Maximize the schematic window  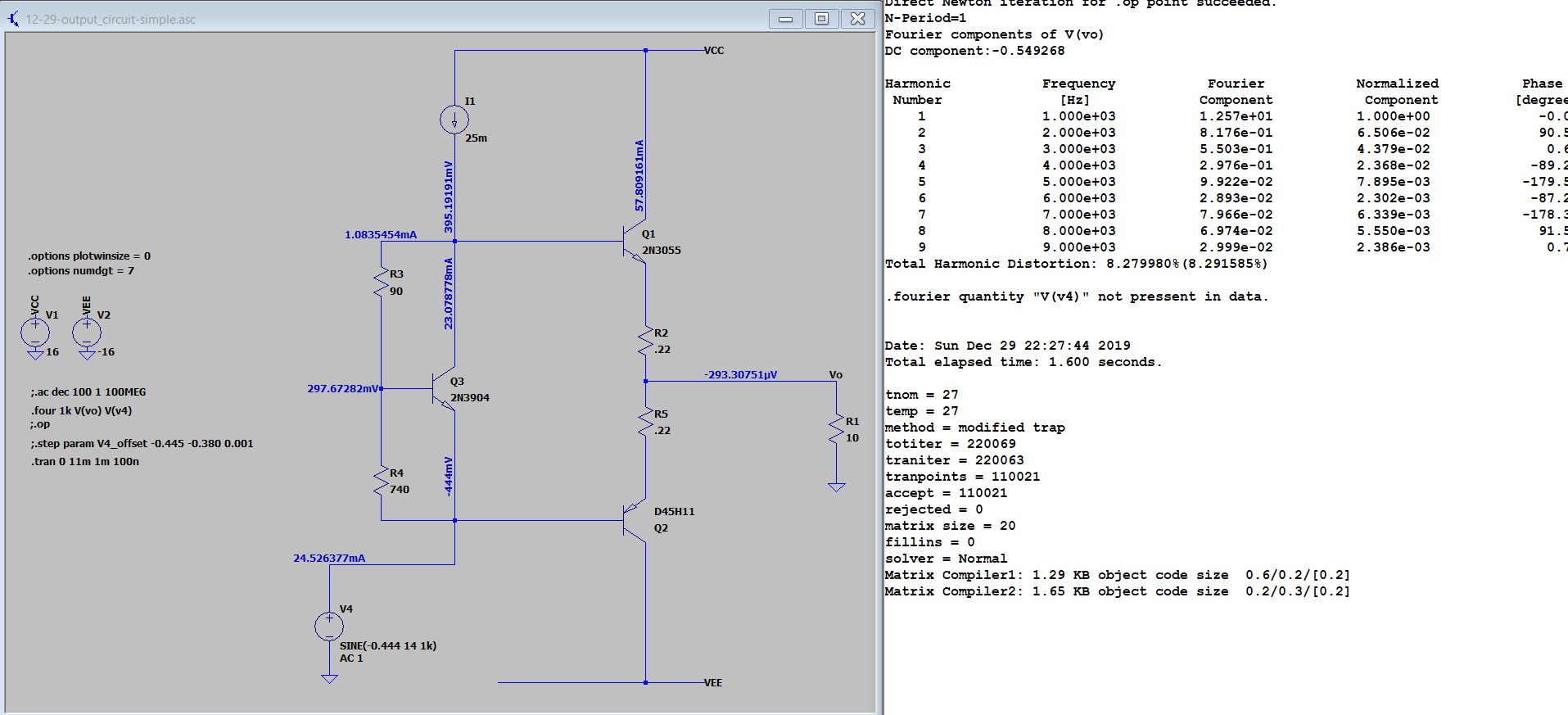click(x=821, y=18)
